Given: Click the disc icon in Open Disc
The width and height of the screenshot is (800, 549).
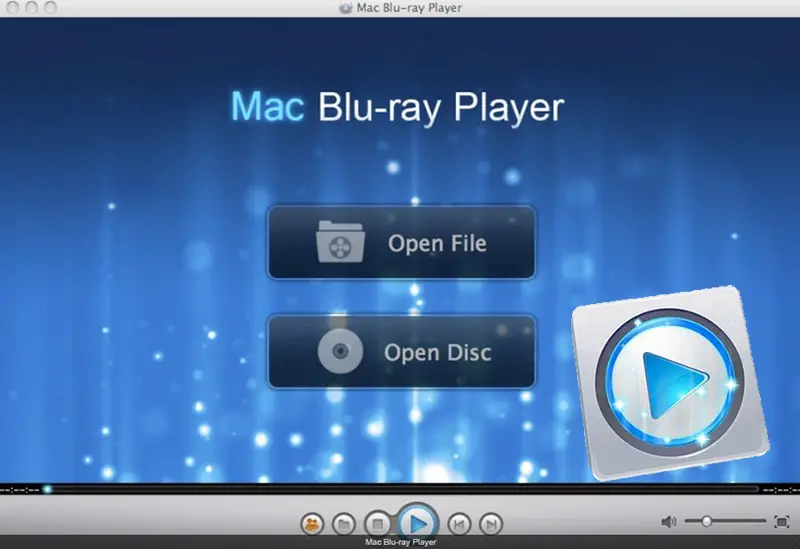Looking at the screenshot, I should [x=340, y=351].
